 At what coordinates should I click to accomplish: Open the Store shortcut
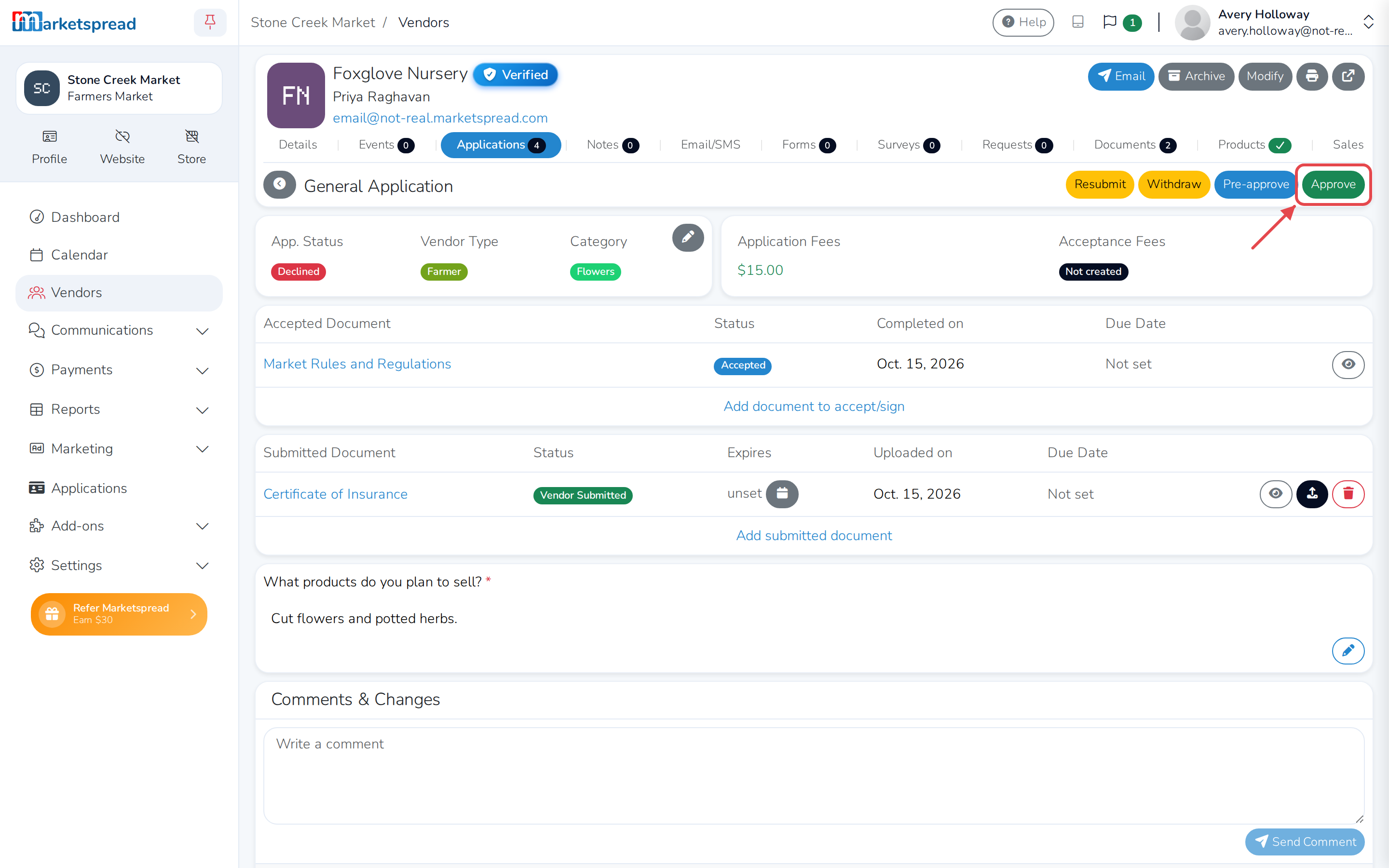(191, 147)
